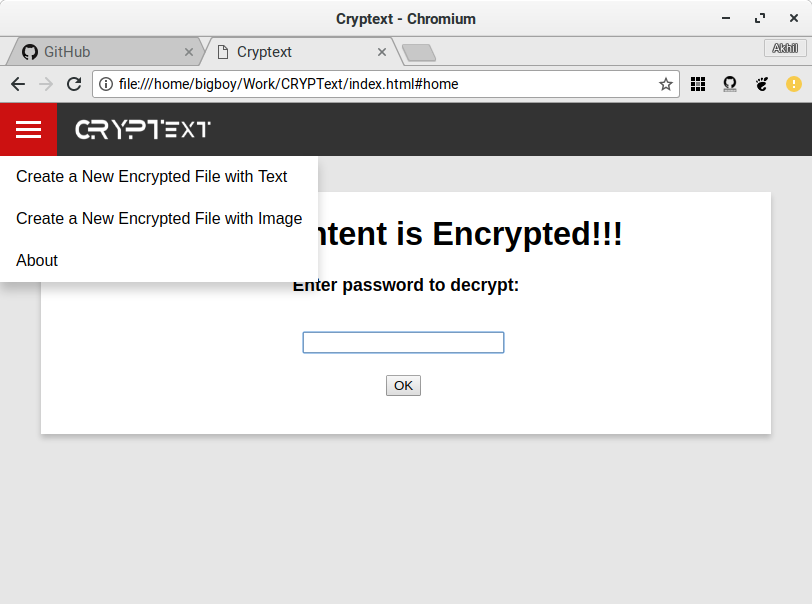Close the GitHub tab
812x604 pixels.
pyautogui.click(x=188, y=52)
